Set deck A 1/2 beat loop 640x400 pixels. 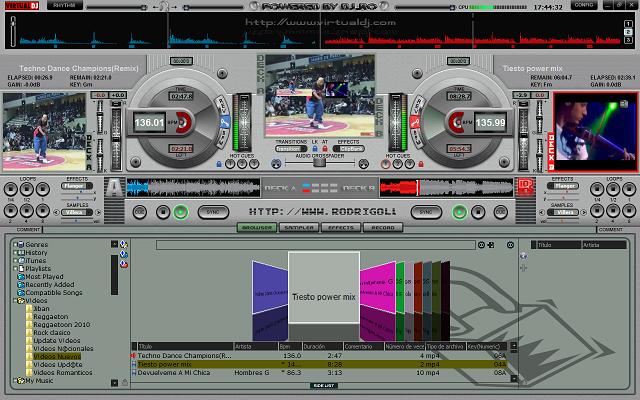click(27, 189)
